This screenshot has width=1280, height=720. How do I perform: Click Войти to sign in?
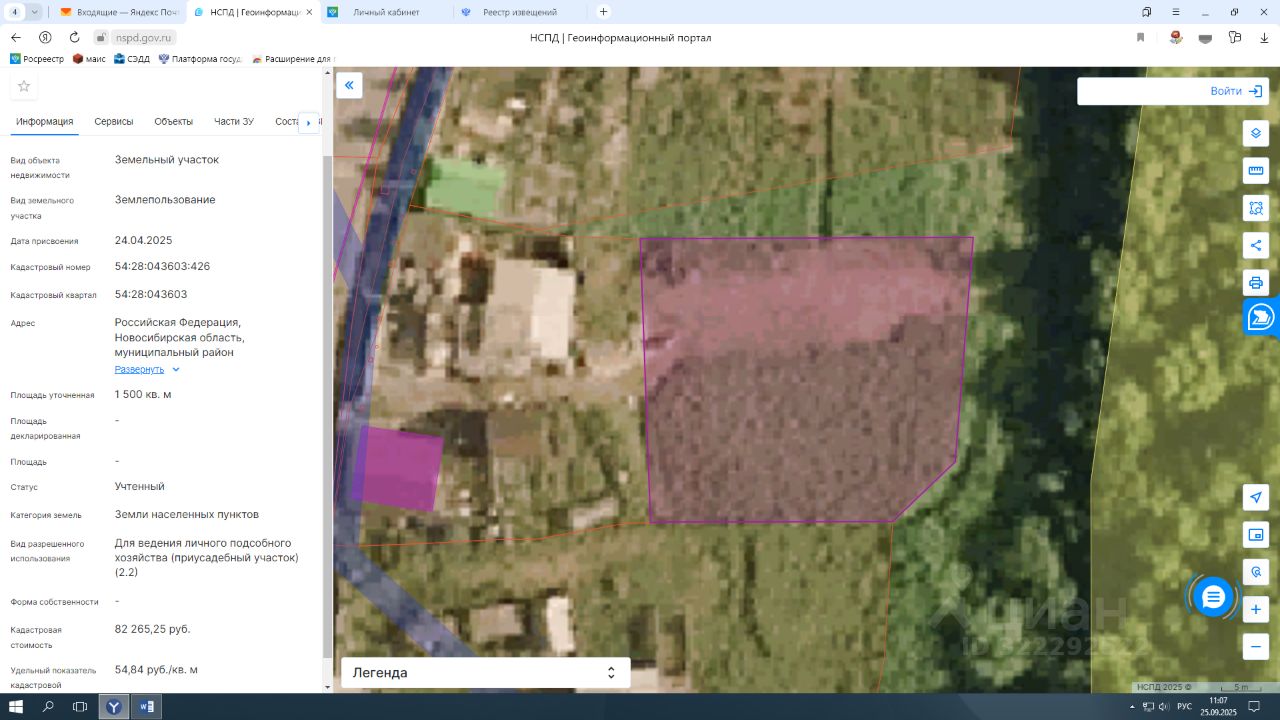pyautogui.click(x=1236, y=91)
